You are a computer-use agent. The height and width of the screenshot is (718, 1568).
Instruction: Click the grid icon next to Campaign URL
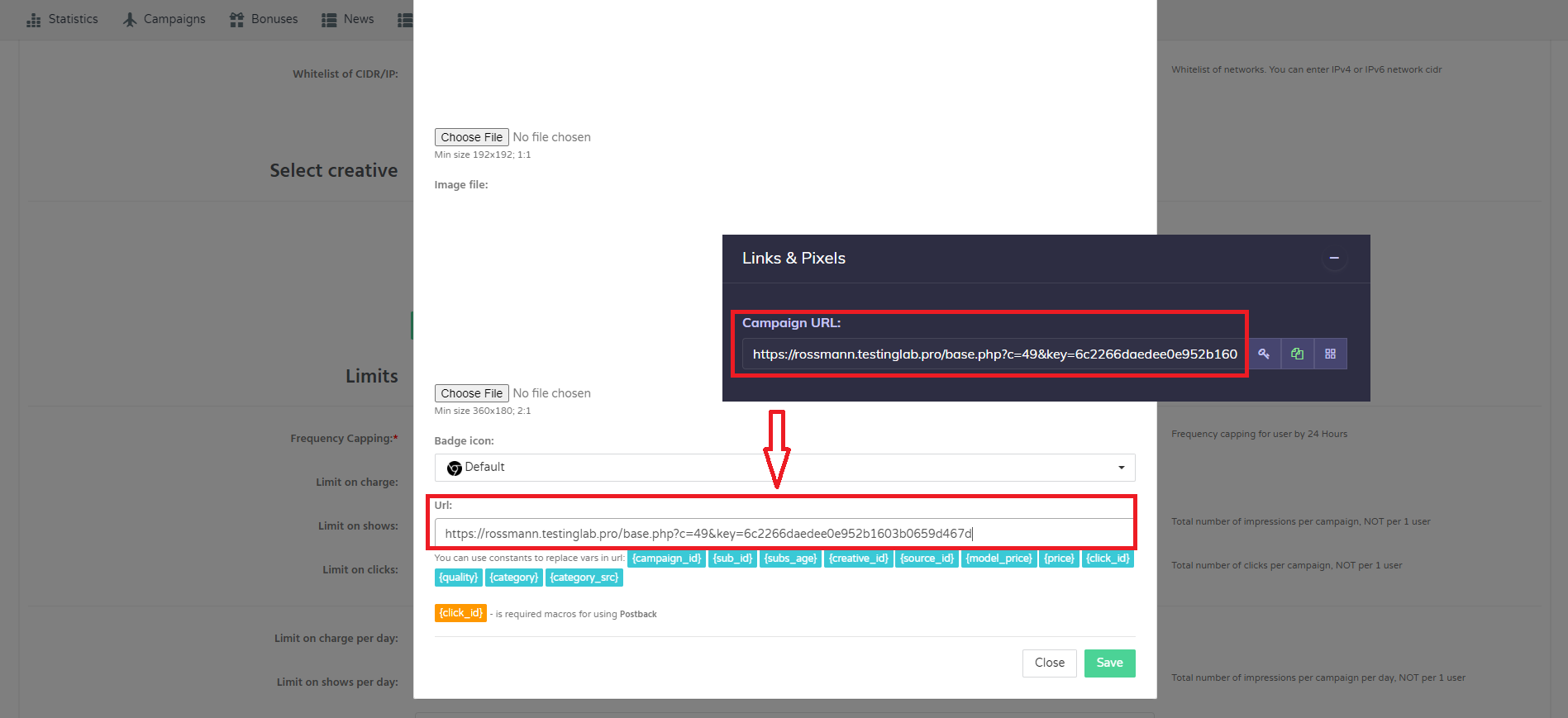1330,354
